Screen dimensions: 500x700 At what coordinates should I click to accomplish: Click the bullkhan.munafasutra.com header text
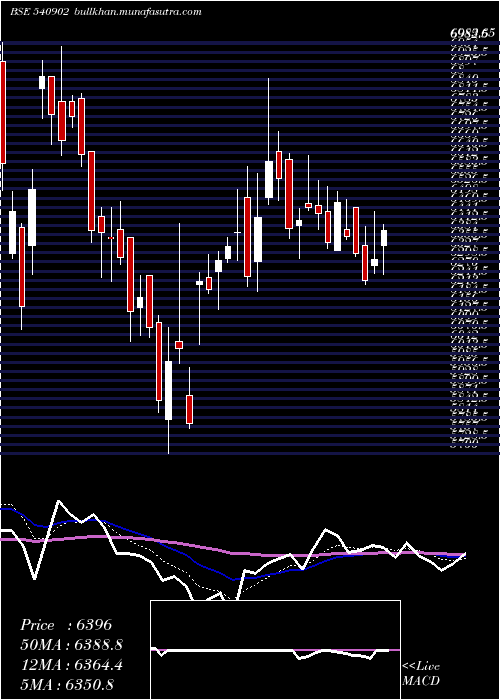(137, 12)
